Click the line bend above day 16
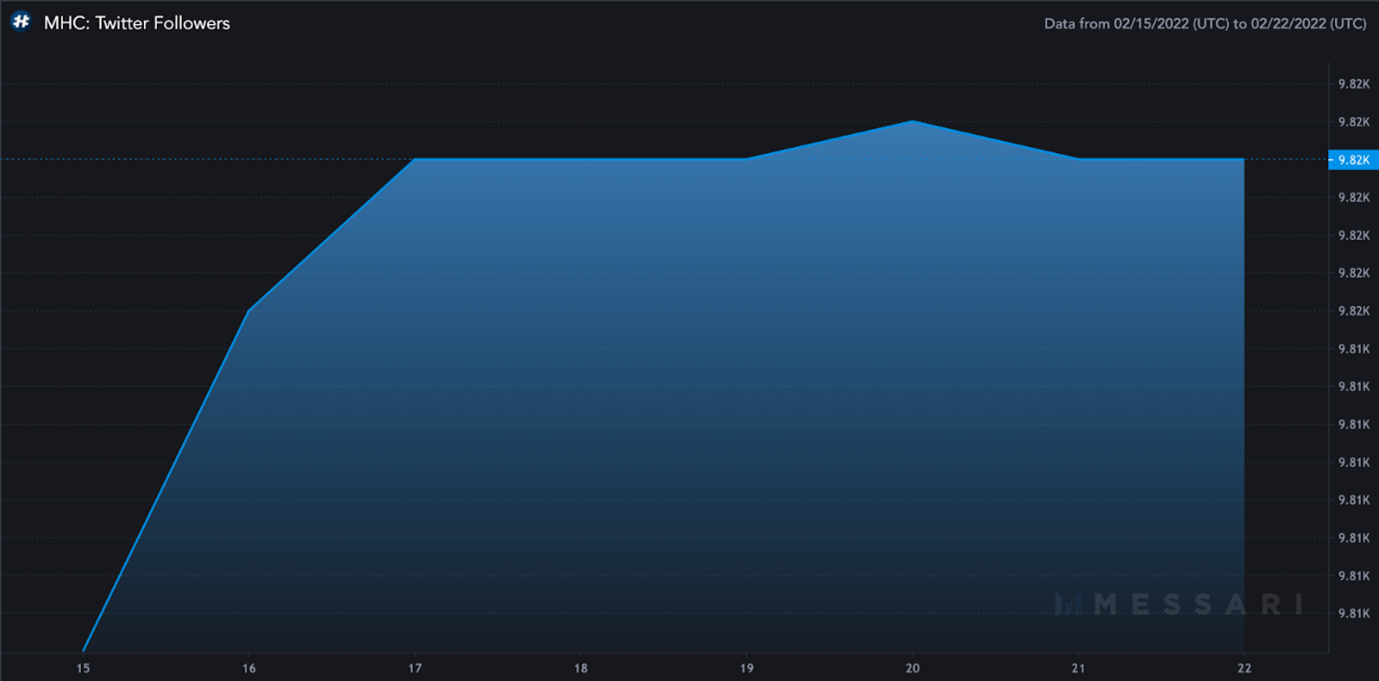Screen dimensions: 1379x681 click(x=249, y=310)
